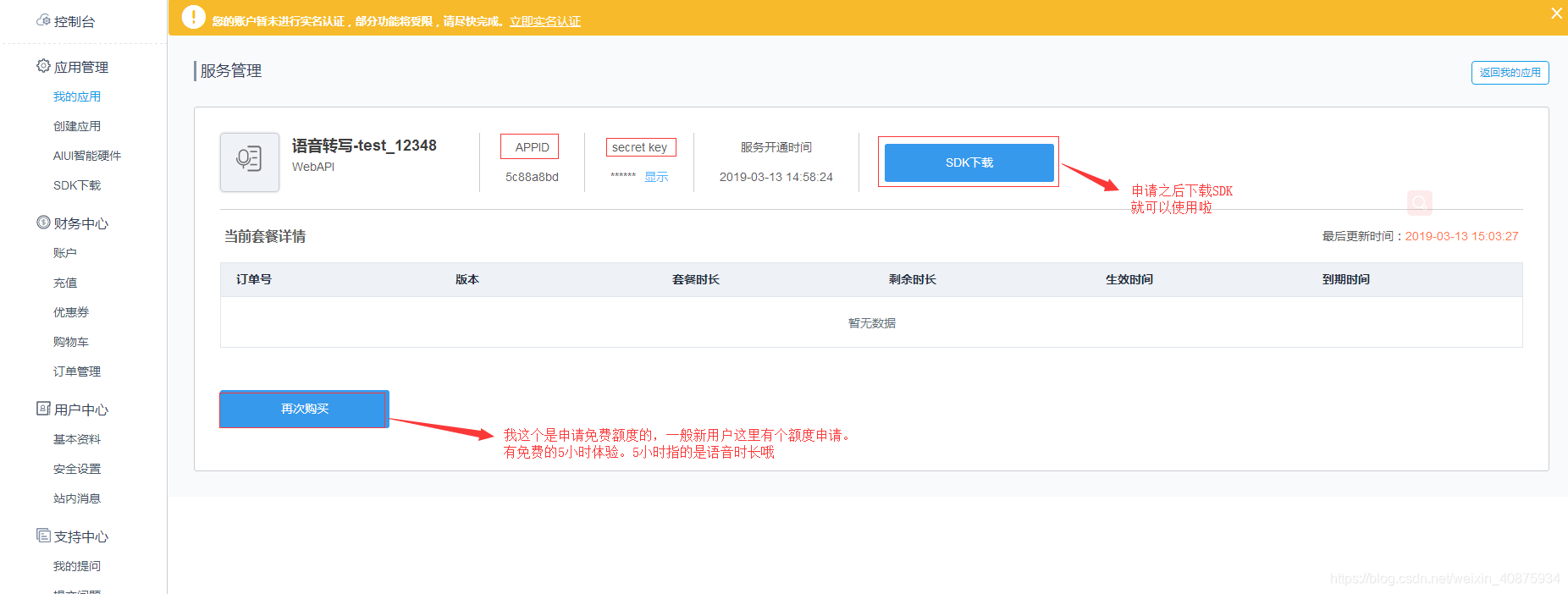Viewport: 1568px width, 594px height.
Task: Click the 财务中心 coin icon
Action: click(x=43, y=223)
